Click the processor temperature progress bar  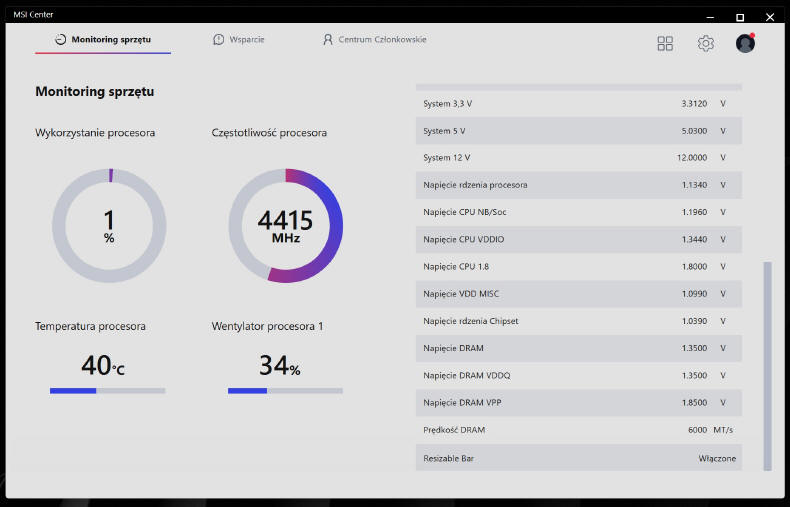[108, 391]
